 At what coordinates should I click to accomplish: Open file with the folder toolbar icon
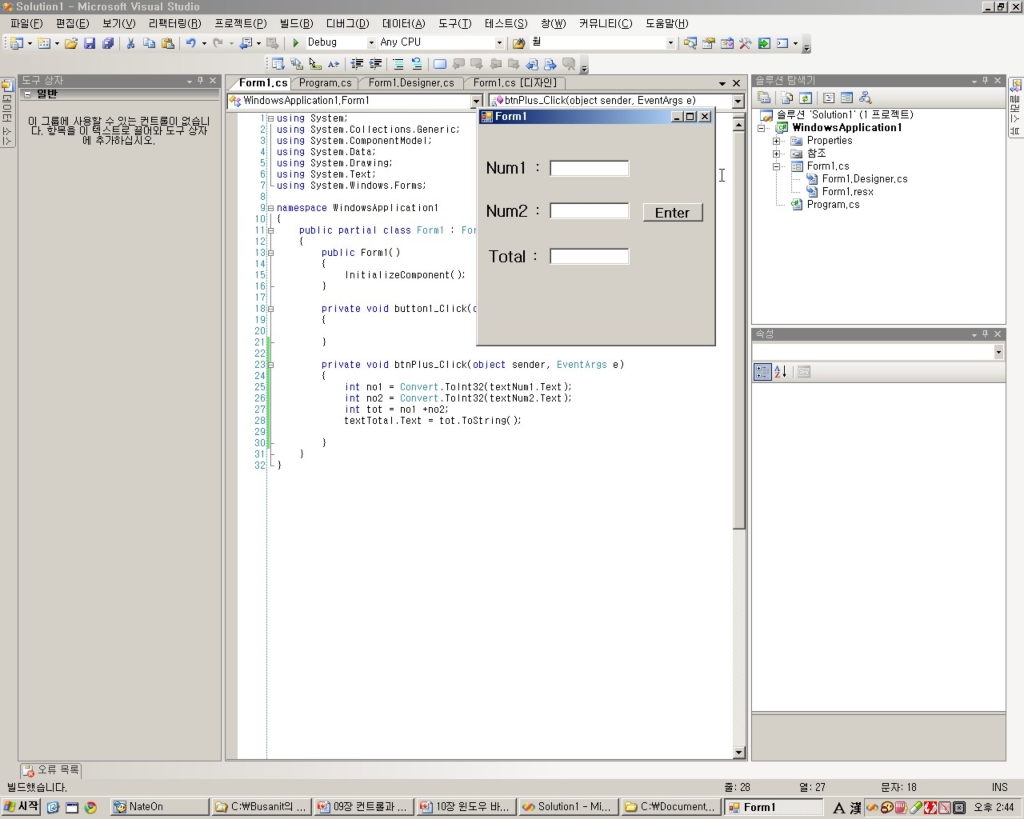tap(71, 43)
